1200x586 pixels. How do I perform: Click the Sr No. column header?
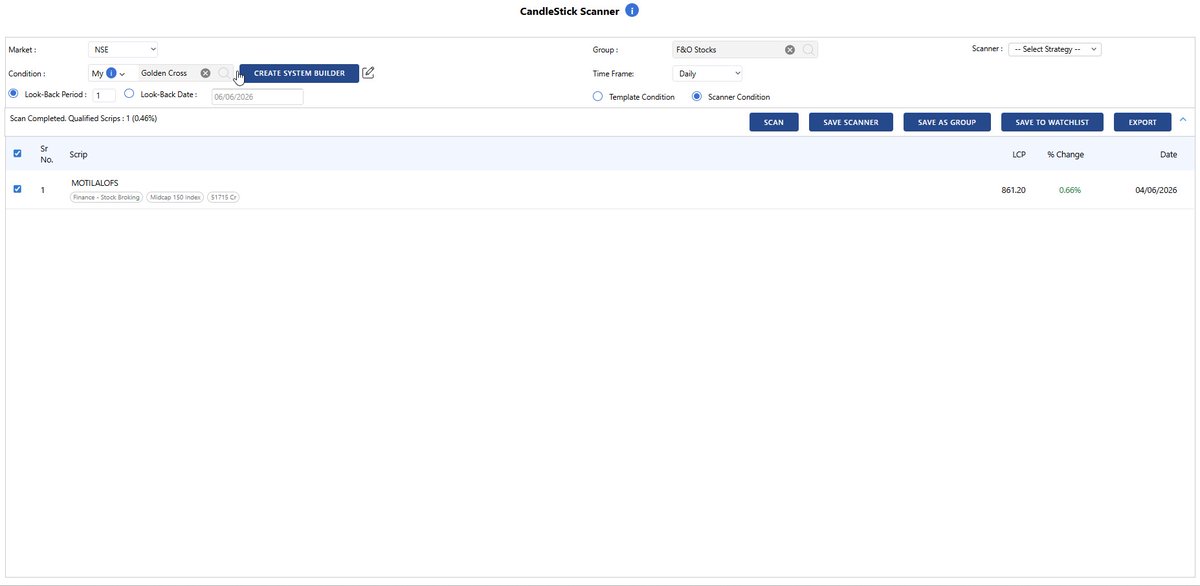click(47, 154)
